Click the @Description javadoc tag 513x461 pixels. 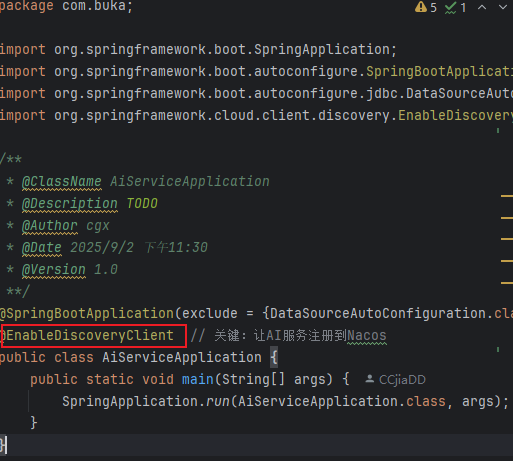point(70,204)
